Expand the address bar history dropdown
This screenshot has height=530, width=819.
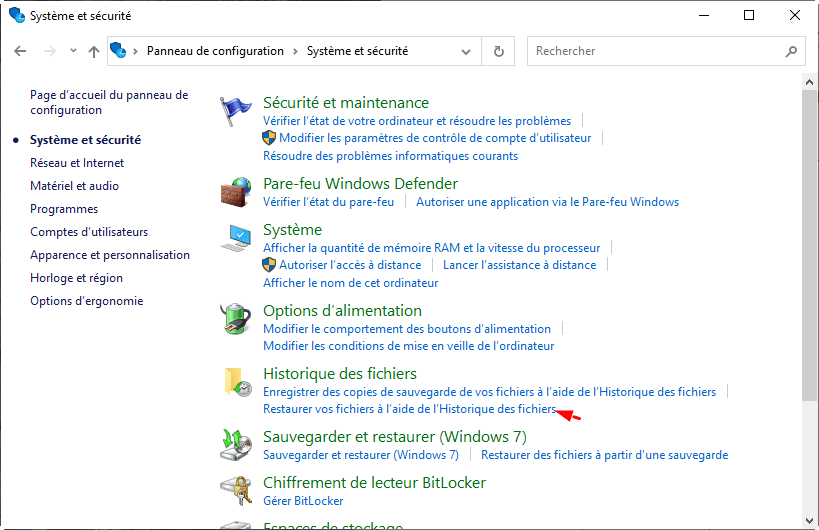(466, 52)
